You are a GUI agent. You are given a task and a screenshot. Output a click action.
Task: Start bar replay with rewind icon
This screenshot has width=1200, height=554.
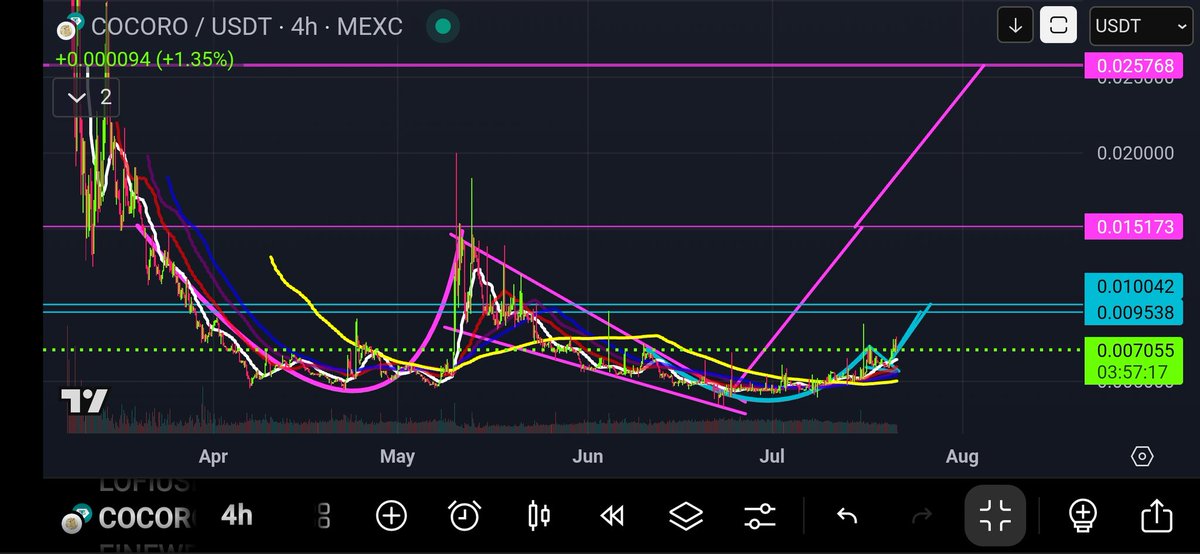612,516
